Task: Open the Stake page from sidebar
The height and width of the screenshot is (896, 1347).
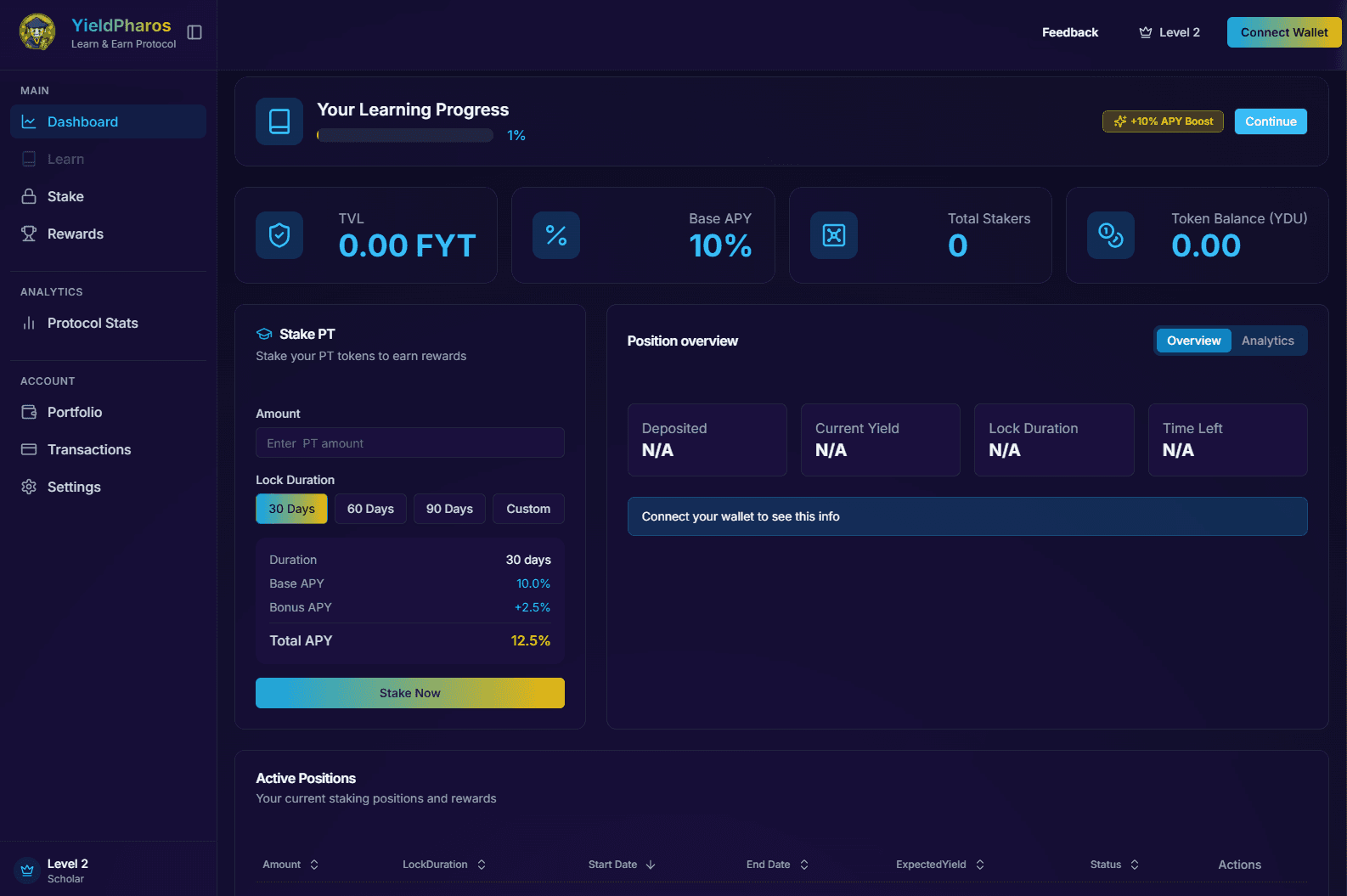Action: point(108,196)
